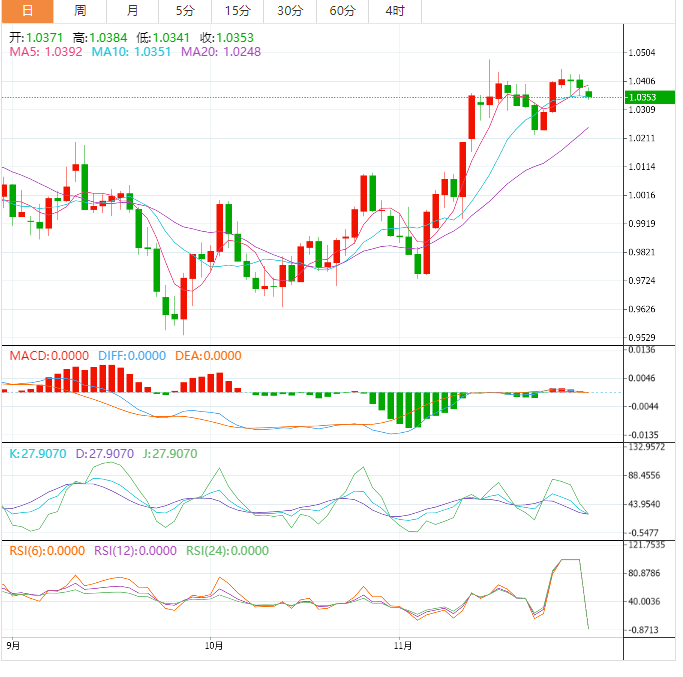
Task: Click the 10月 date marker on time axis
Action: [214, 646]
